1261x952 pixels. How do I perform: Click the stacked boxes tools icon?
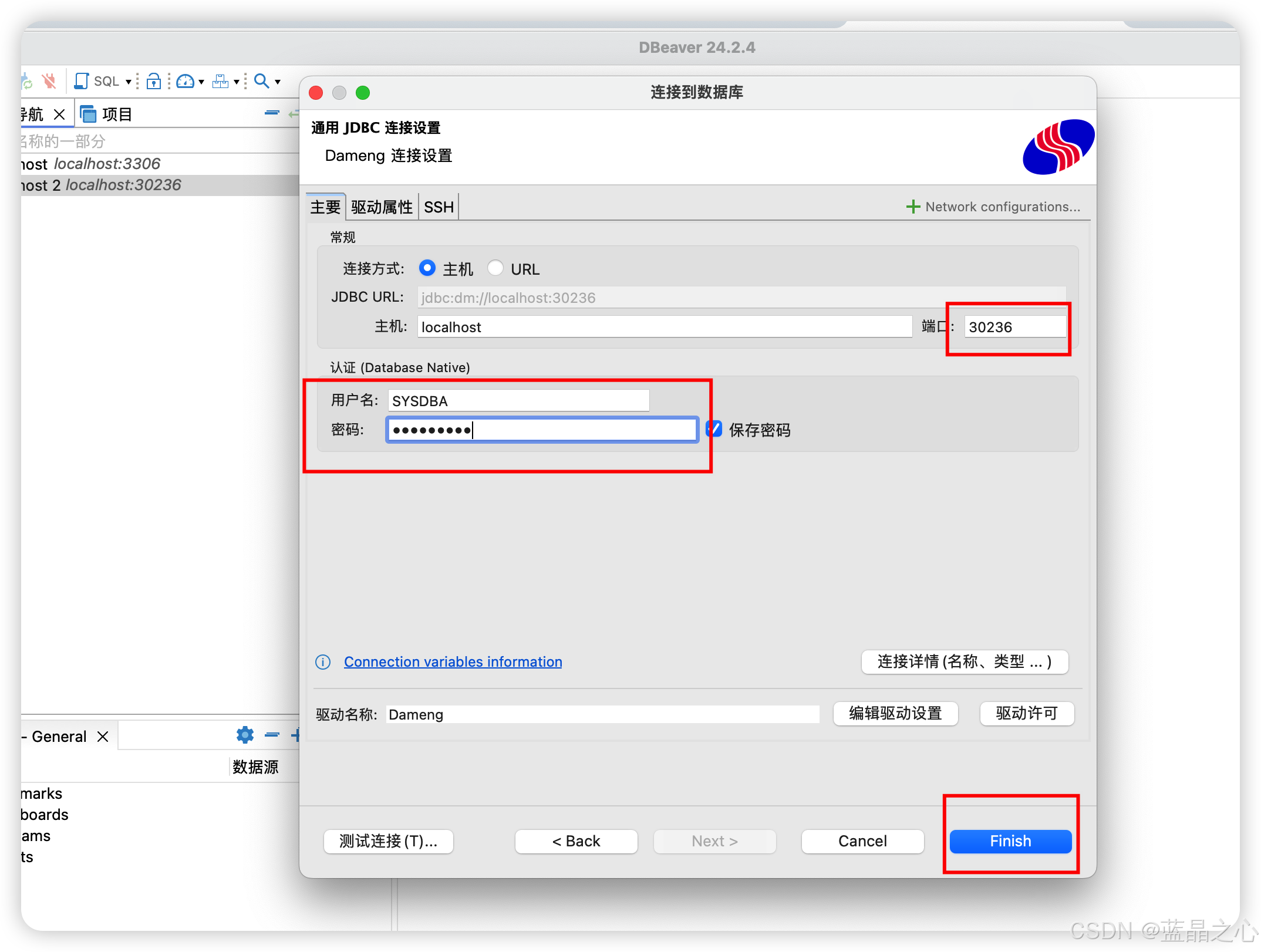(221, 81)
